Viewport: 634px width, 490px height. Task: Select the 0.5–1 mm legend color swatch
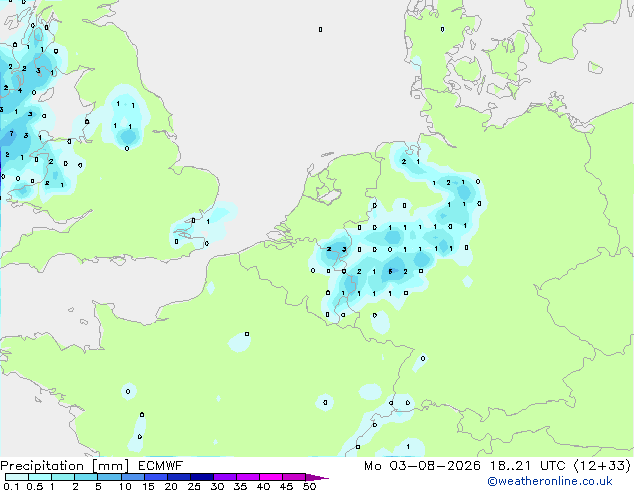coord(40,477)
